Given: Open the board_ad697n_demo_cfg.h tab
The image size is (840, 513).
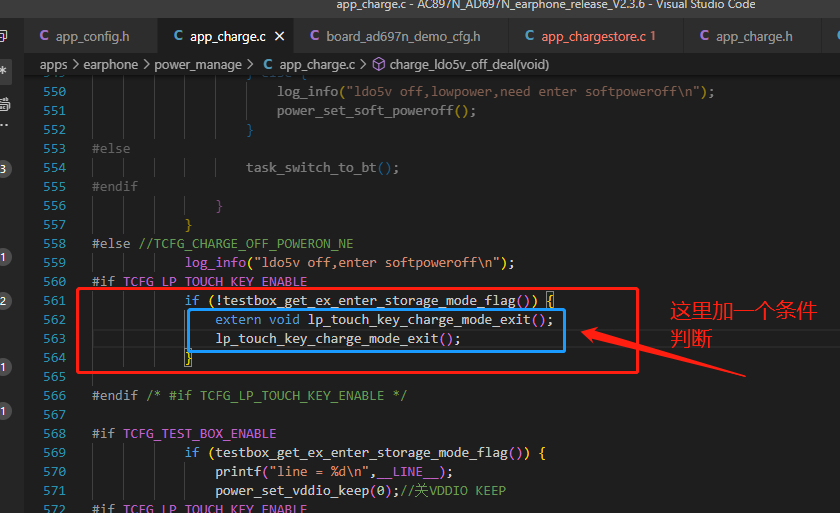Looking at the screenshot, I should coord(403,36).
